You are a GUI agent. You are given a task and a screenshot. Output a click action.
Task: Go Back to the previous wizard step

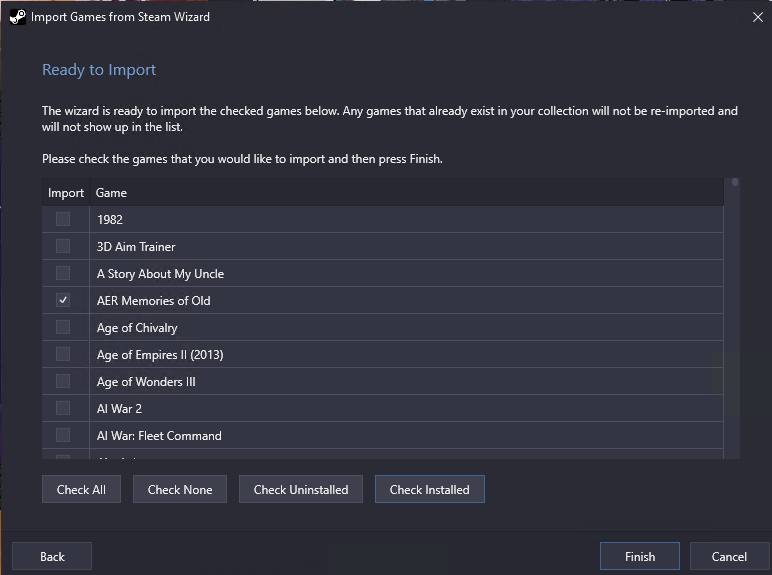pyautogui.click(x=52, y=556)
